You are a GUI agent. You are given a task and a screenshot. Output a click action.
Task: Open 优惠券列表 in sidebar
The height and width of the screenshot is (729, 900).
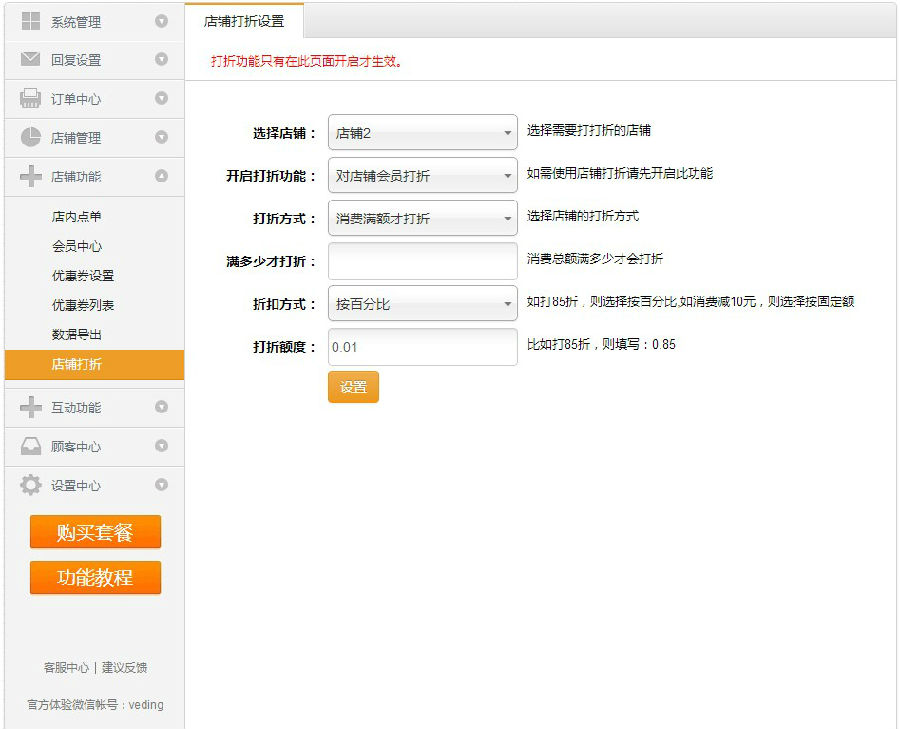(83, 305)
